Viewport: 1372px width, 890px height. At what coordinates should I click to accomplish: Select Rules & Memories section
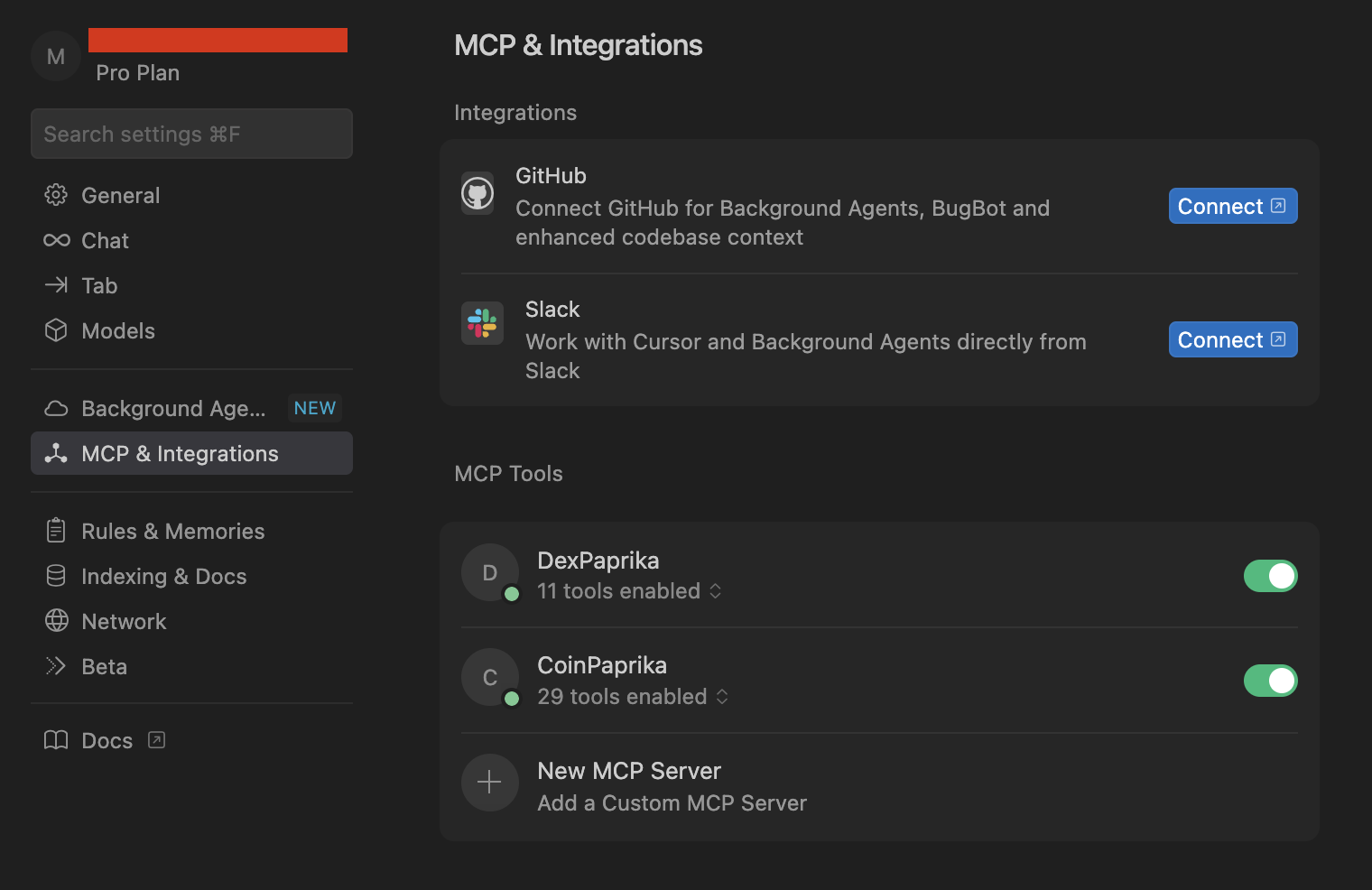coord(191,531)
